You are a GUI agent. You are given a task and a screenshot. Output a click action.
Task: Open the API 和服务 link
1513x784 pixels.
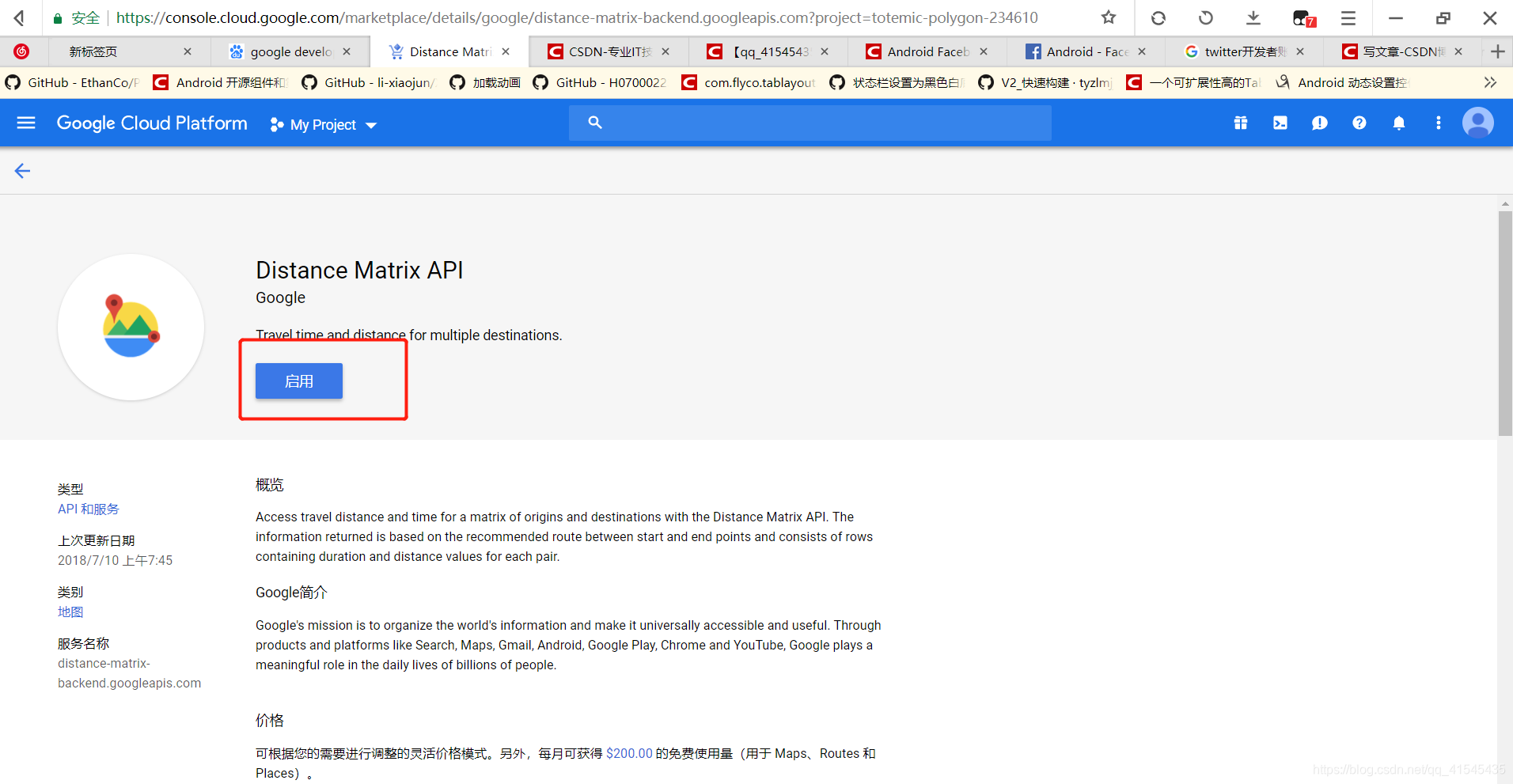(89, 509)
